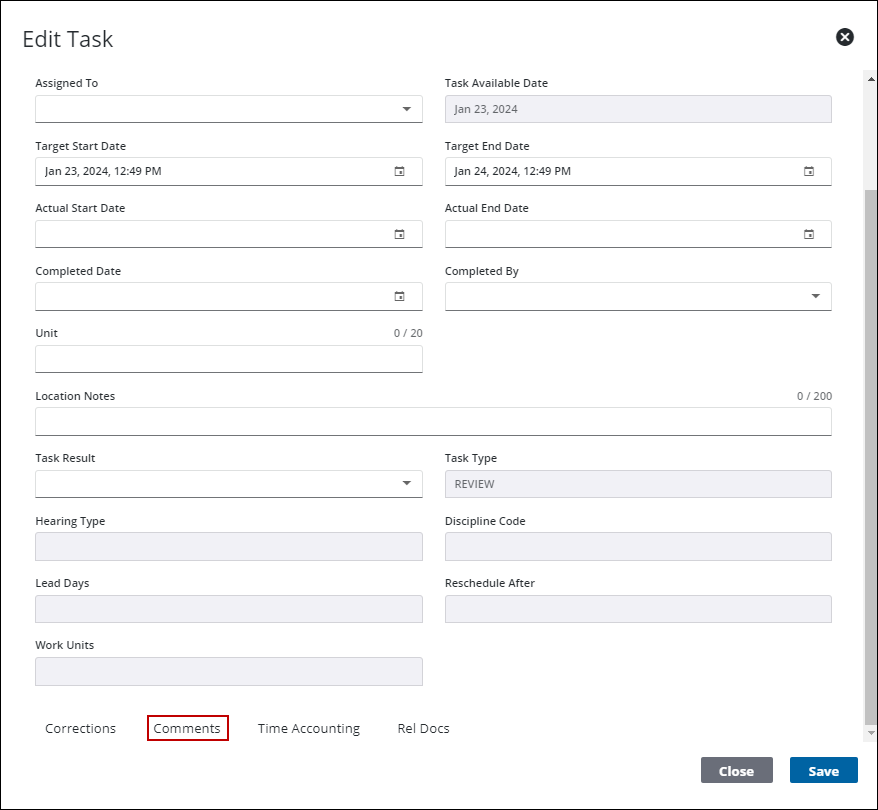Focus the Location Notes text field
Screen dimensions: 878x810
coord(433,421)
